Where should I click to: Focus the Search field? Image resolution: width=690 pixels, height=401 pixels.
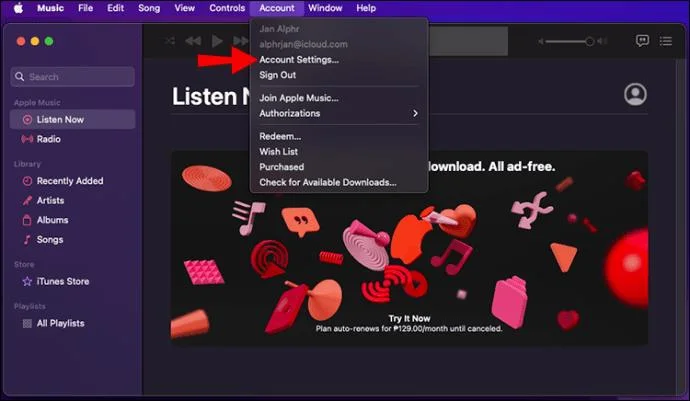tap(73, 77)
